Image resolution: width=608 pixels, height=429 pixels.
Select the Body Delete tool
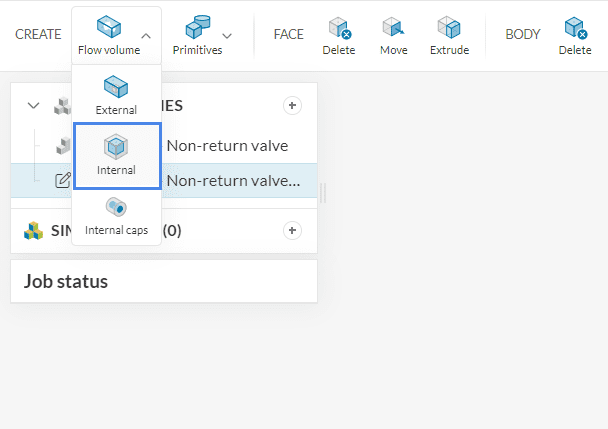point(575,35)
